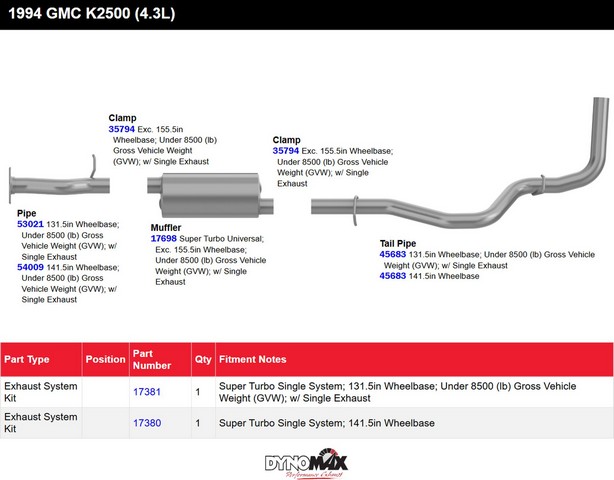Viewport: 614px width, 480px height.
Task: Open clamp 35794 link above the muffler
Action: (122, 130)
